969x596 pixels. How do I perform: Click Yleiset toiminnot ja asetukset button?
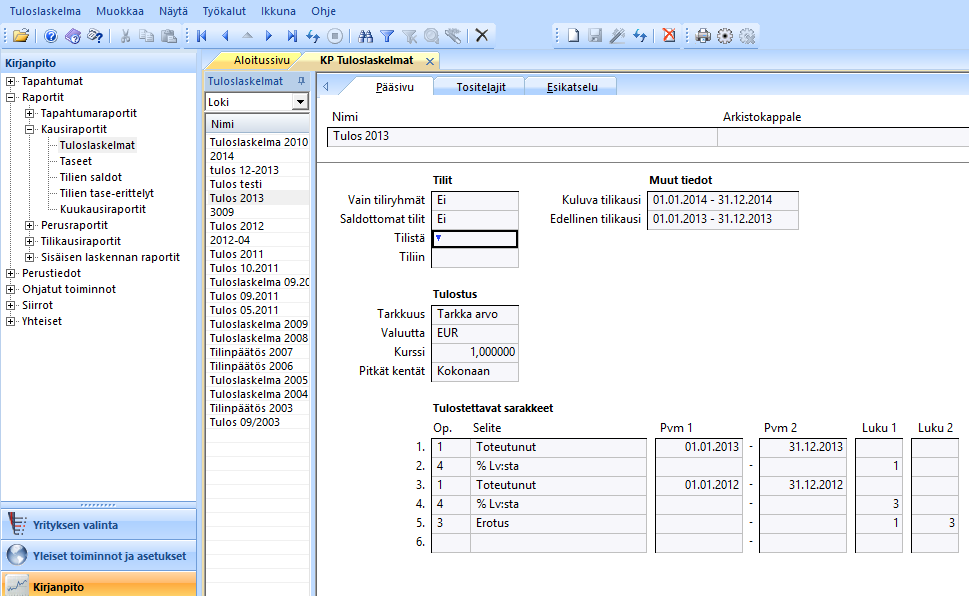pyautogui.click(x=98, y=555)
